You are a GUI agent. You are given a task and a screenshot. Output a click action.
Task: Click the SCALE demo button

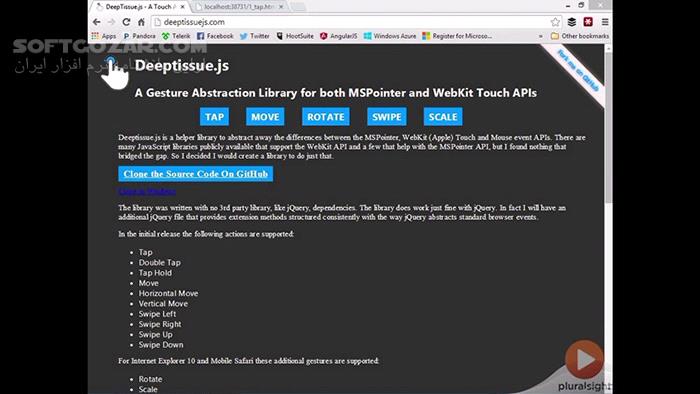coord(443,117)
